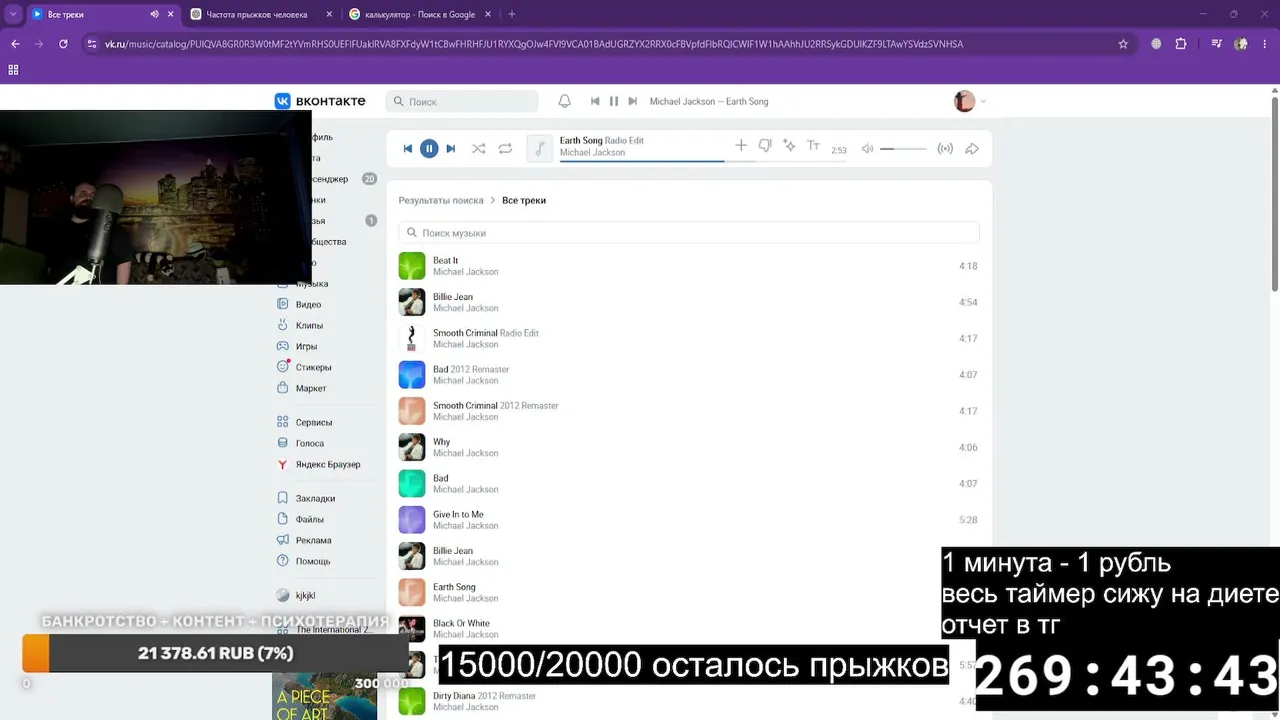Toggle shuffle mode in the player
This screenshot has height=720, width=1280.
click(x=479, y=149)
